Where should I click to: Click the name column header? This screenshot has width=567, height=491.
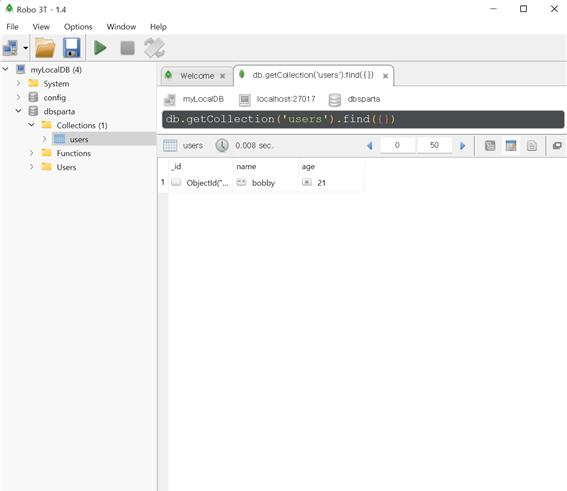[x=265, y=167]
